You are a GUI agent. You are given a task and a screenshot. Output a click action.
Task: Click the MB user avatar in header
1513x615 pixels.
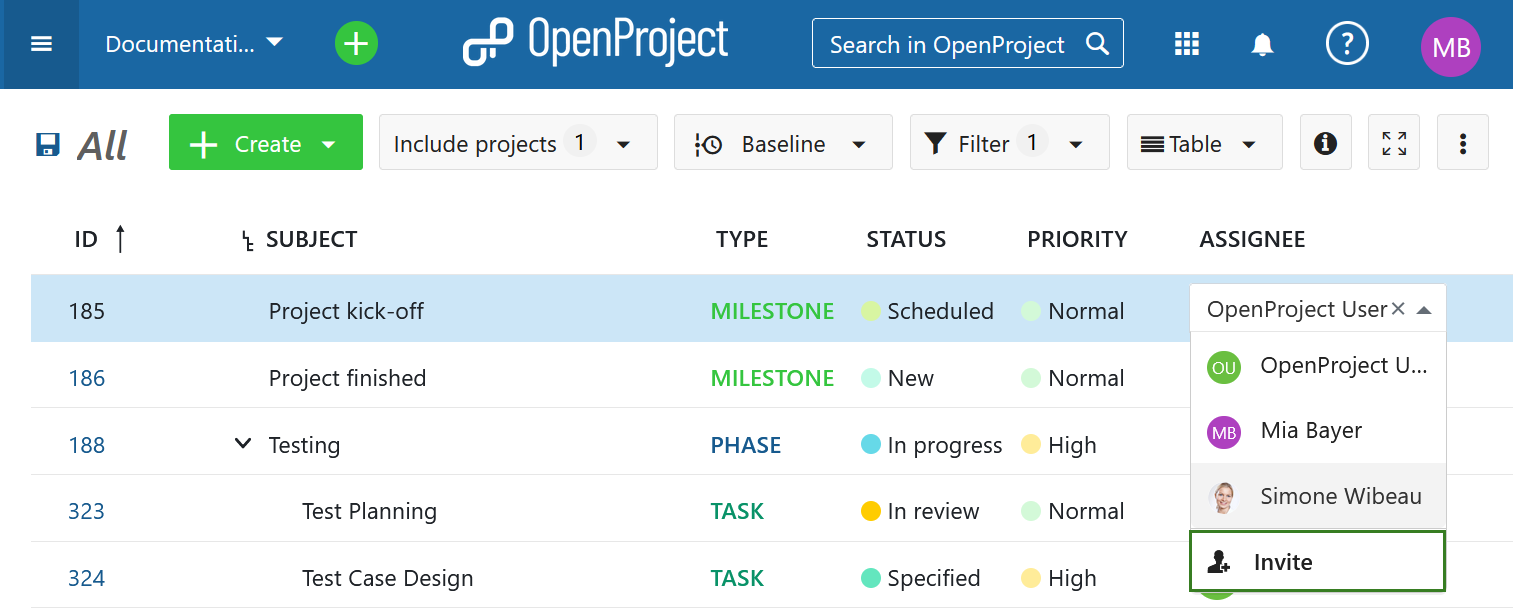tap(1450, 47)
